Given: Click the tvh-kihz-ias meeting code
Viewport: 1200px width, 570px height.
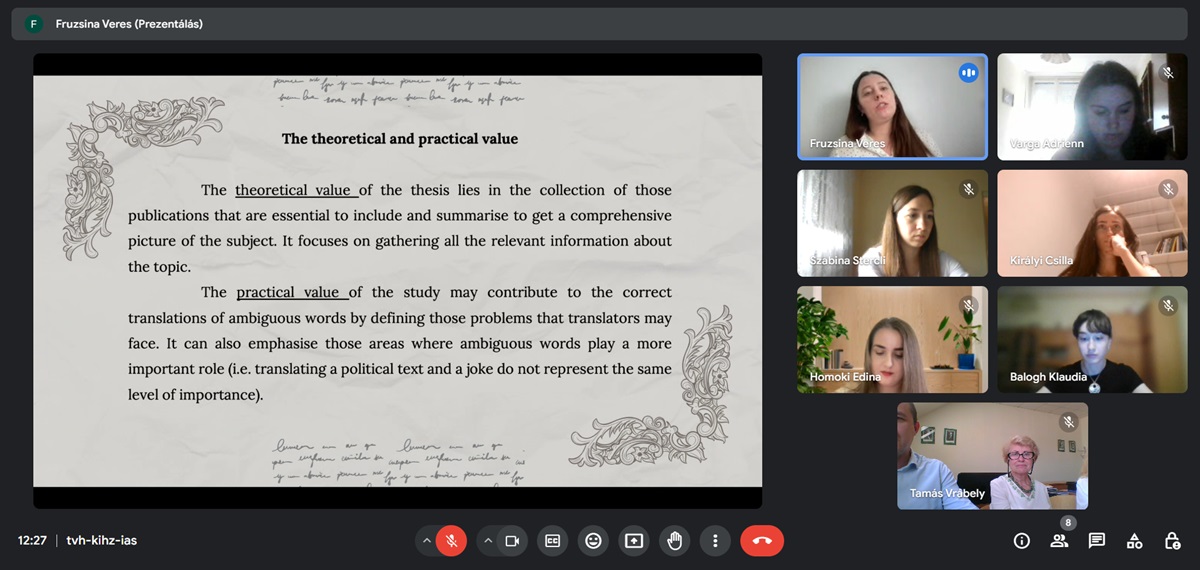Looking at the screenshot, I should pyautogui.click(x=102, y=541).
